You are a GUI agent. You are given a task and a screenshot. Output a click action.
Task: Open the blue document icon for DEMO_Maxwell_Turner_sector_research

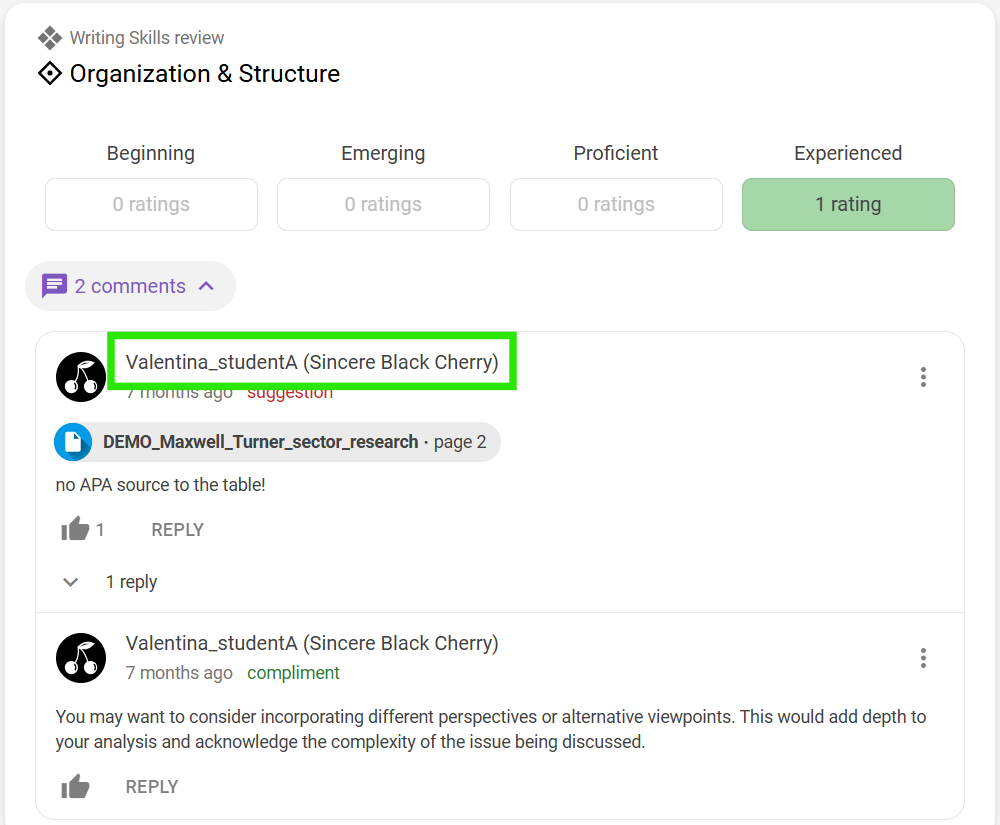[x=73, y=442]
